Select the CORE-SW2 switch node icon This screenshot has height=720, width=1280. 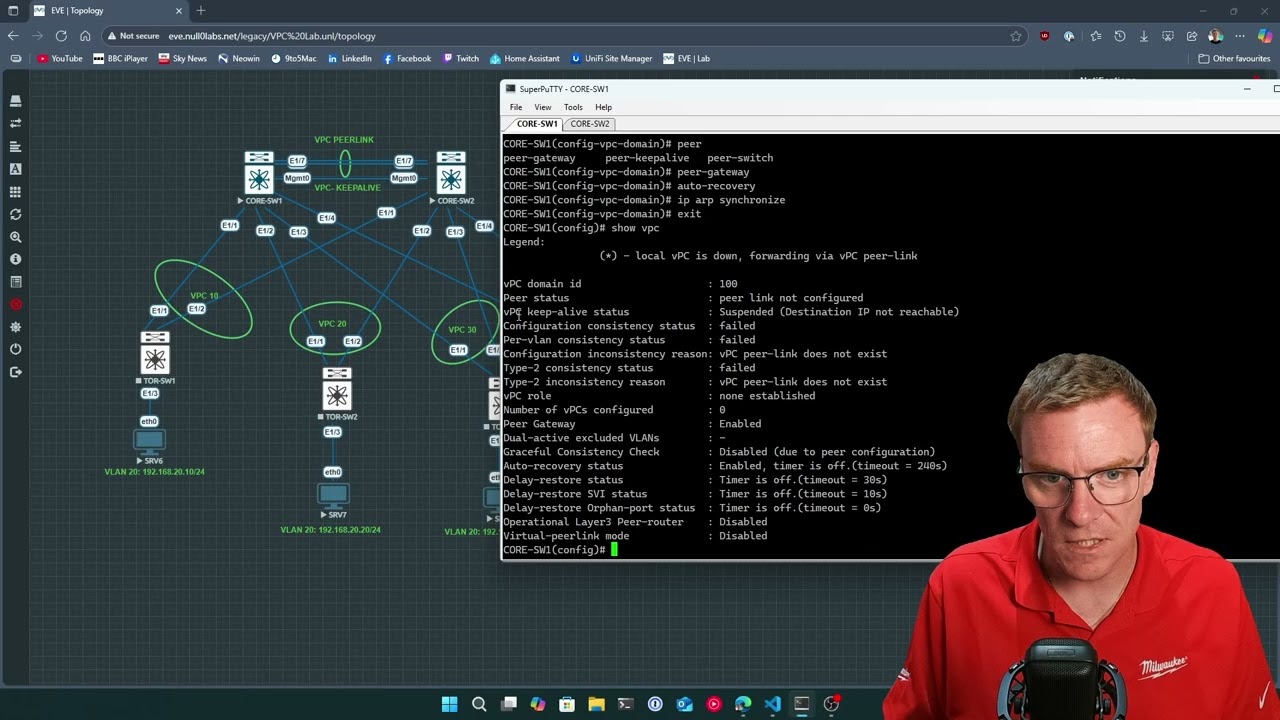[451, 173]
